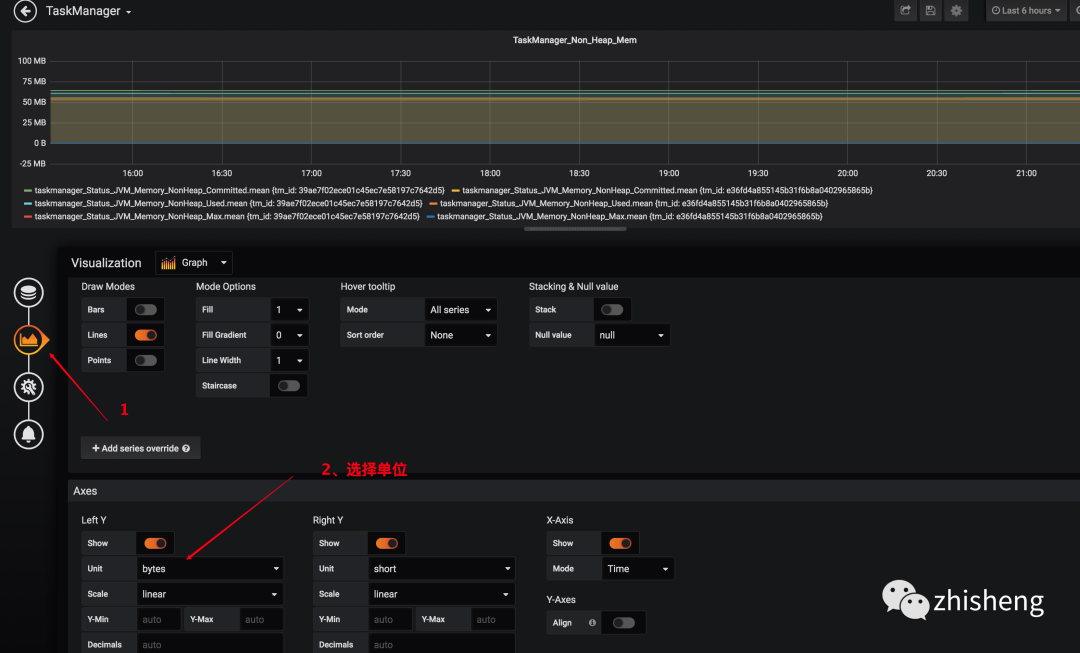This screenshot has width=1080, height=653.
Task: Toggle the Staircase switch
Action: click(289, 386)
